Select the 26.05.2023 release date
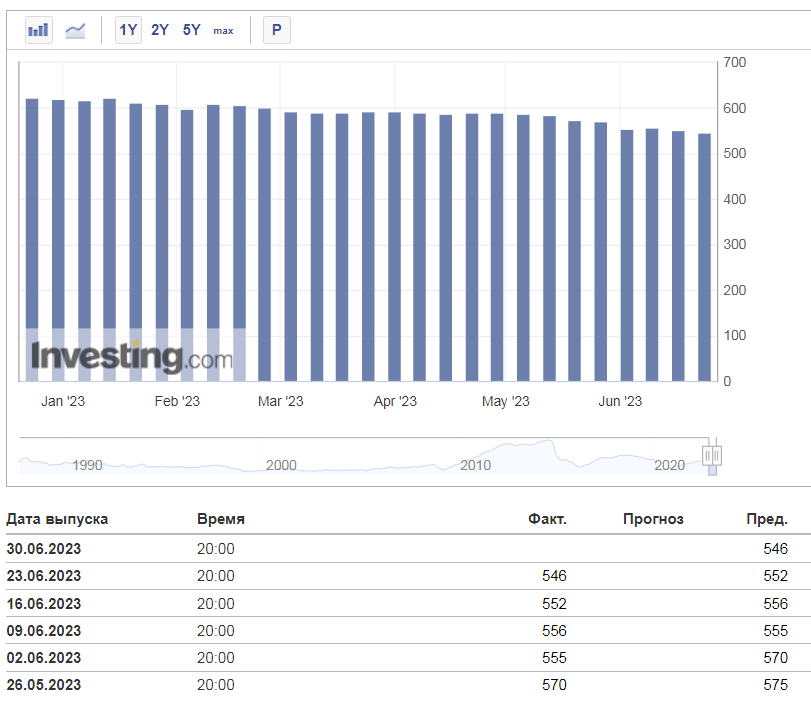Viewport: 811px width, 702px height. [x=44, y=684]
